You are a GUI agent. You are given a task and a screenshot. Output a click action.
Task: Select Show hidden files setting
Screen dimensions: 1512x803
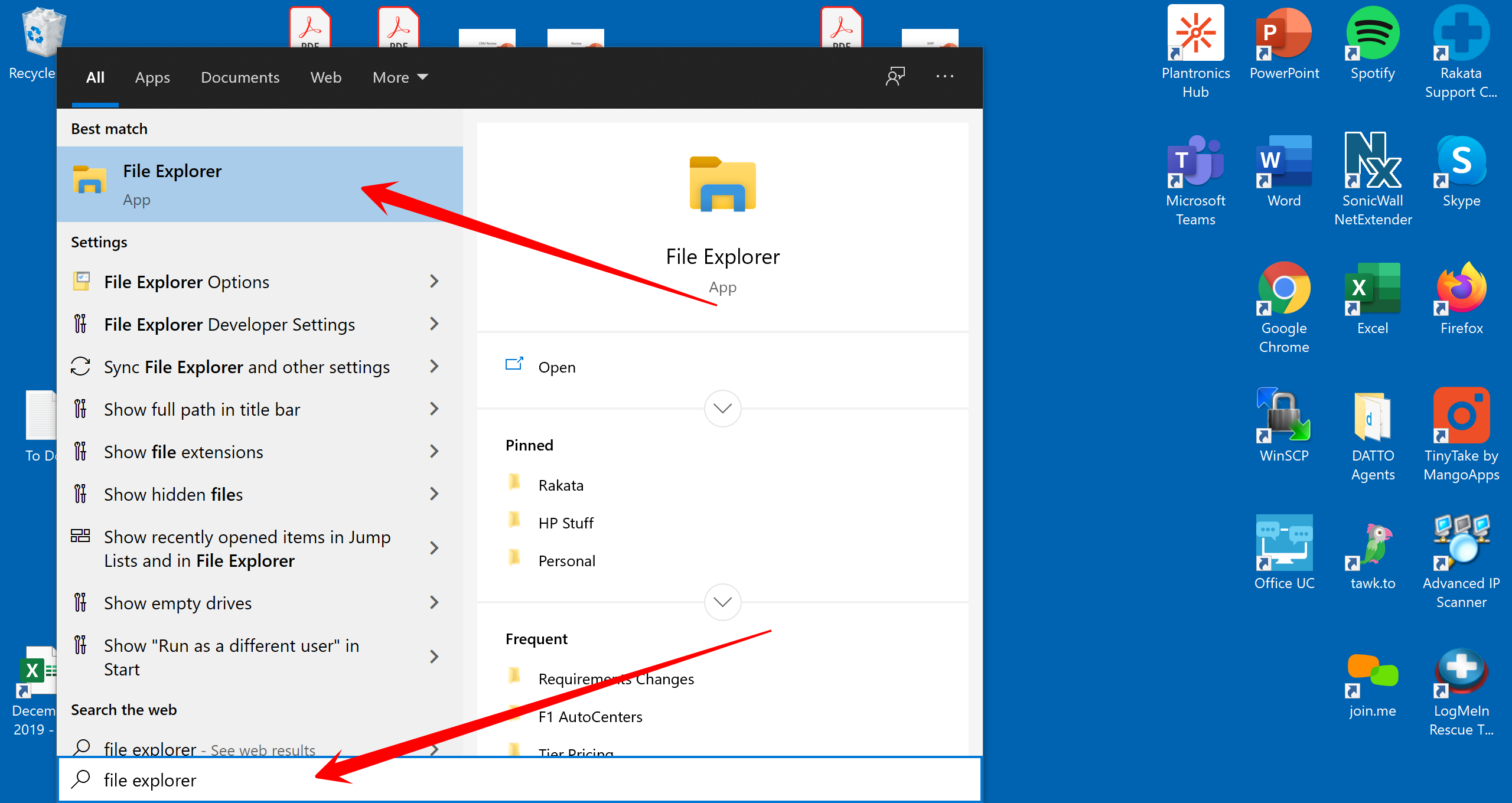173,495
